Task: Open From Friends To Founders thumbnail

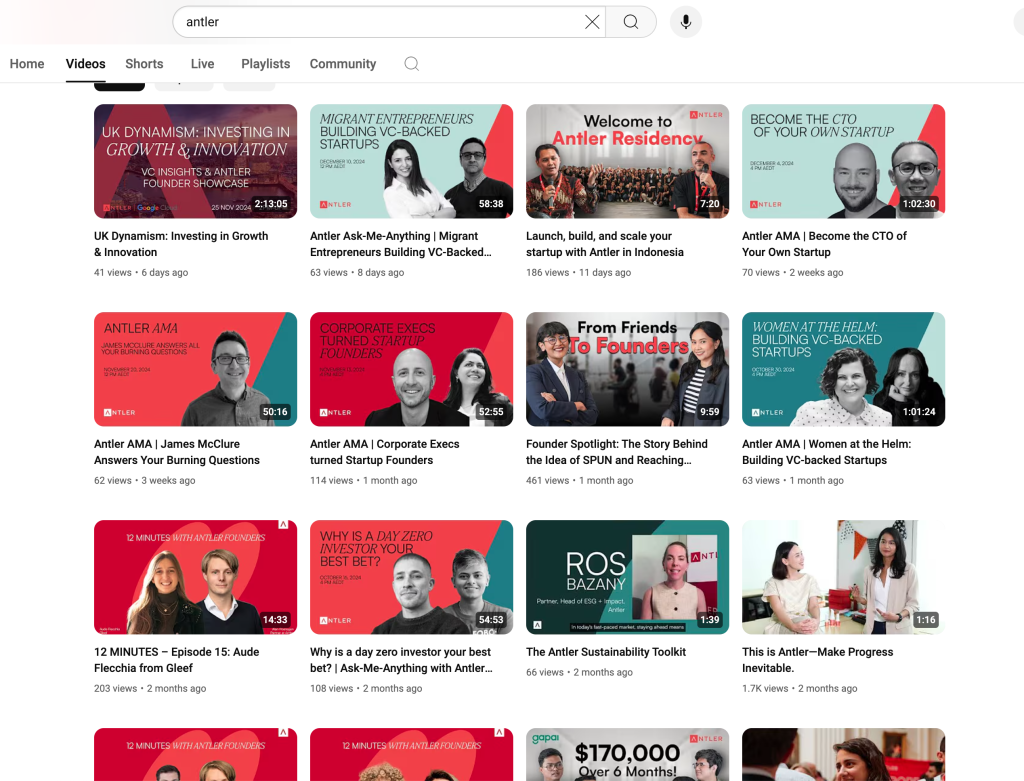Action: point(627,369)
